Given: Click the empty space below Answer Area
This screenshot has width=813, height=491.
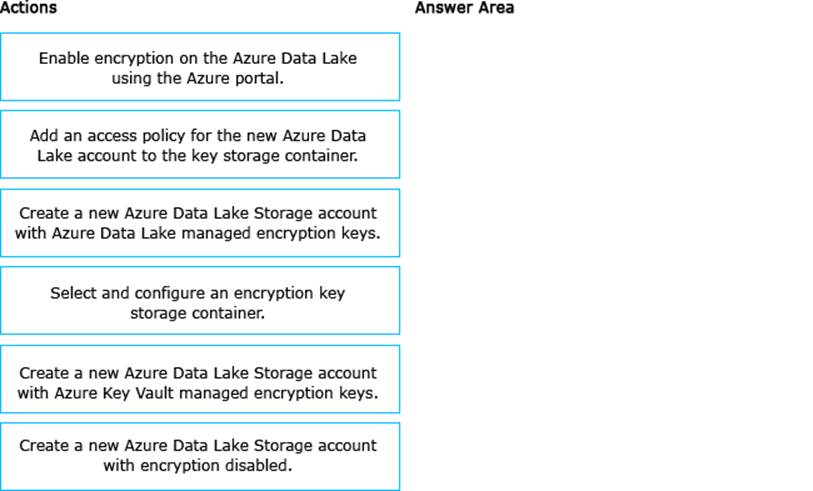Looking at the screenshot, I should tap(610, 250).
